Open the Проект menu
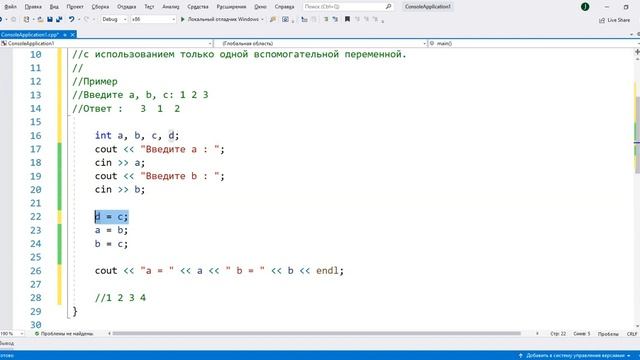Image resolution: width=640 pixels, height=360 pixels. [x=75, y=7]
